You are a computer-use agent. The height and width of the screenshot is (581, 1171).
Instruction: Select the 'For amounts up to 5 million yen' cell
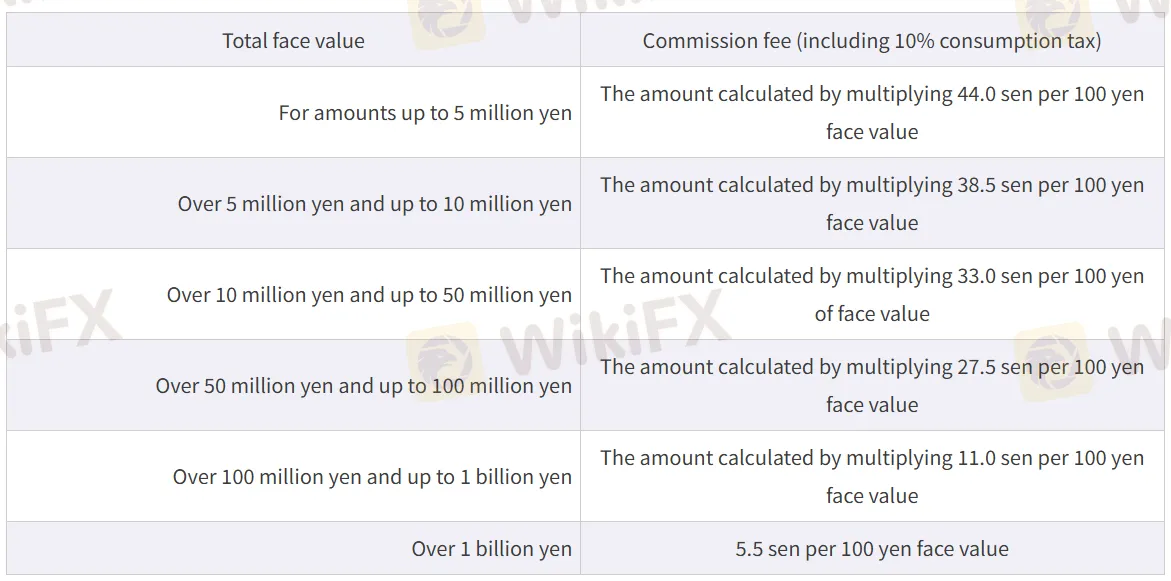click(293, 113)
